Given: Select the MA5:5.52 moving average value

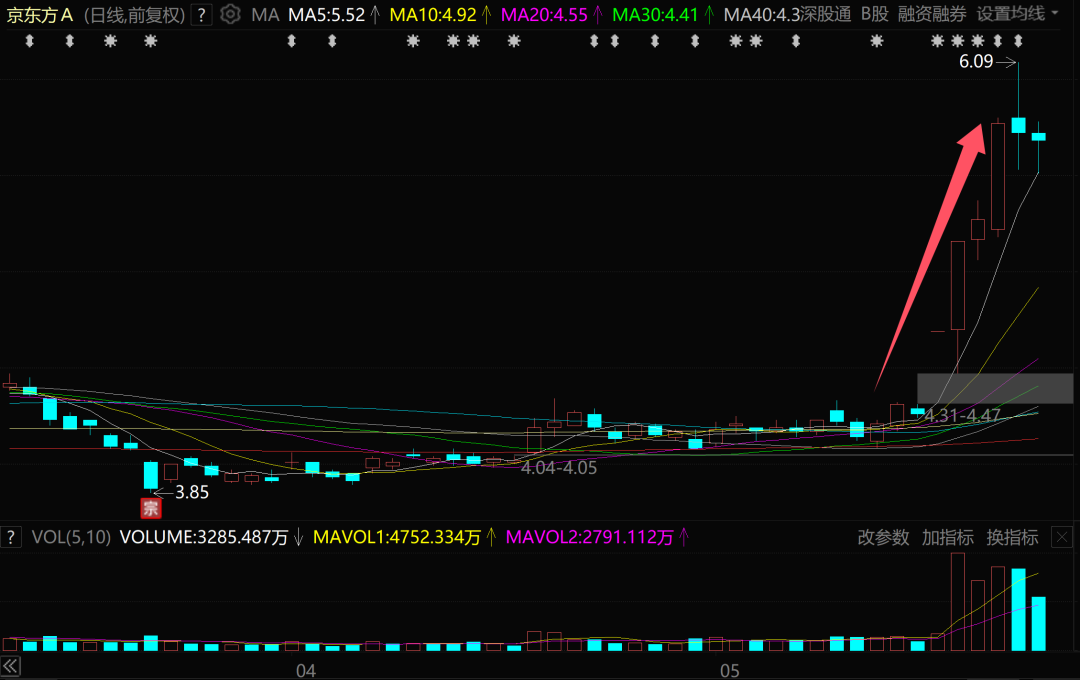Looking at the screenshot, I should [x=326, y=14].
